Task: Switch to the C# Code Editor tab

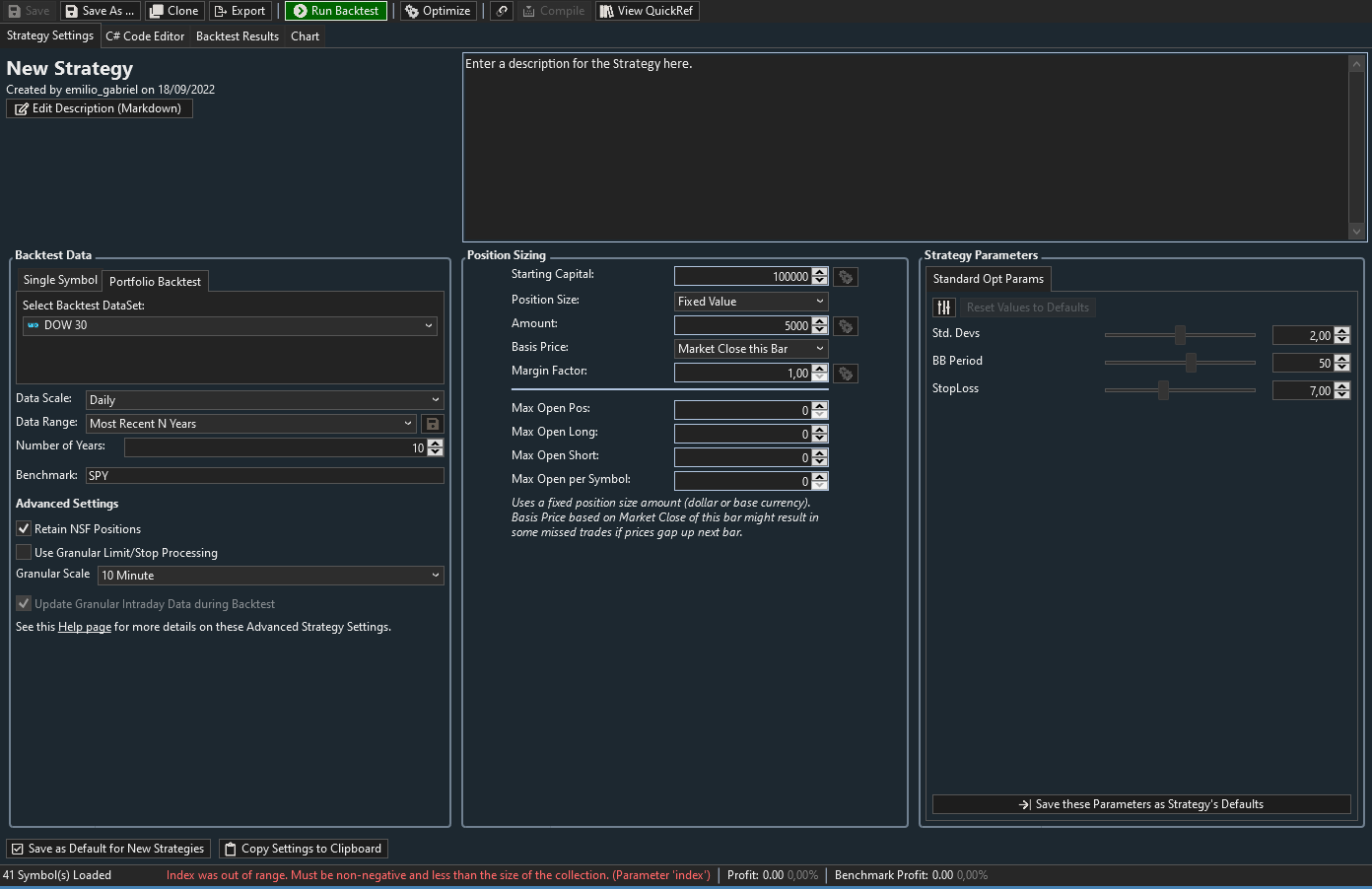Action: [x=145, y=36]
